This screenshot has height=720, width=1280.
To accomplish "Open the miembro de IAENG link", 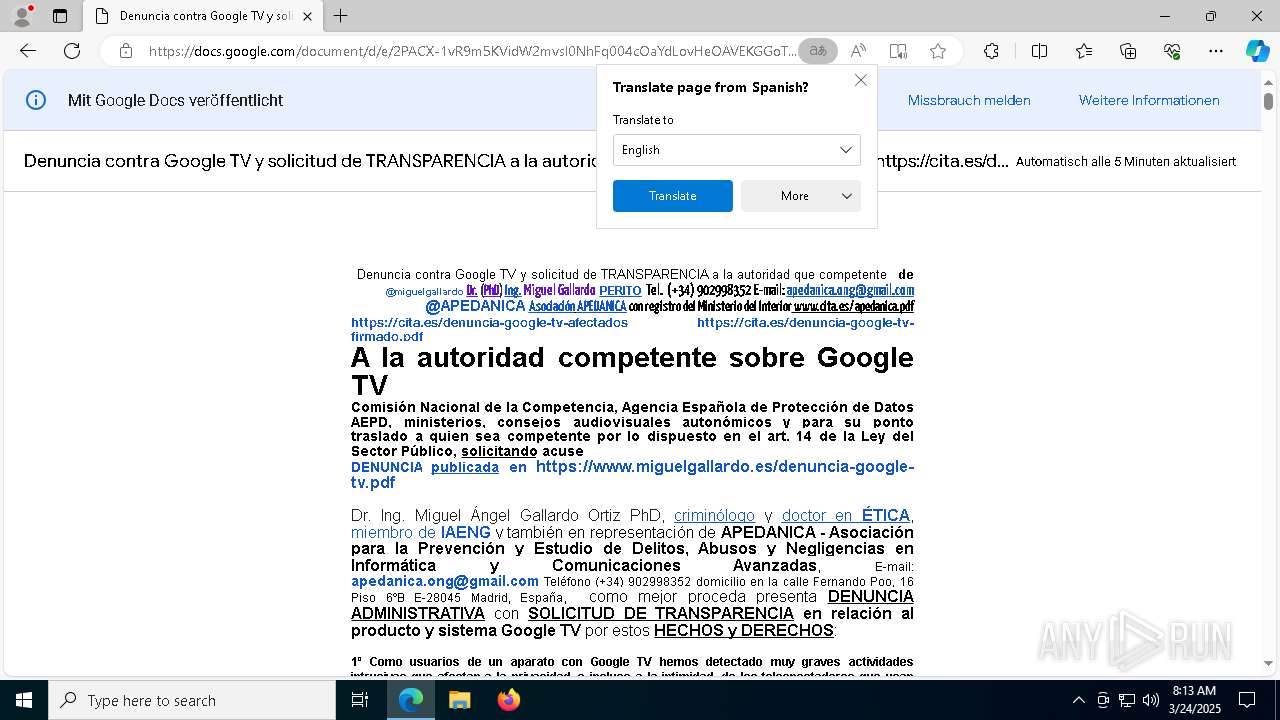I will pos(421,532).
